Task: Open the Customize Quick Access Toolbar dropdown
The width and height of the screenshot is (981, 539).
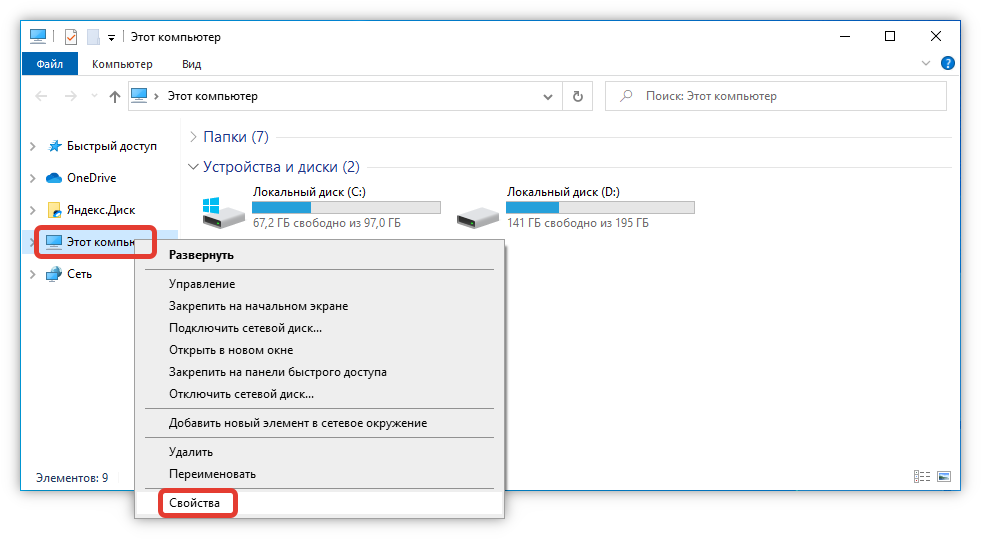Action: (111, 37)
